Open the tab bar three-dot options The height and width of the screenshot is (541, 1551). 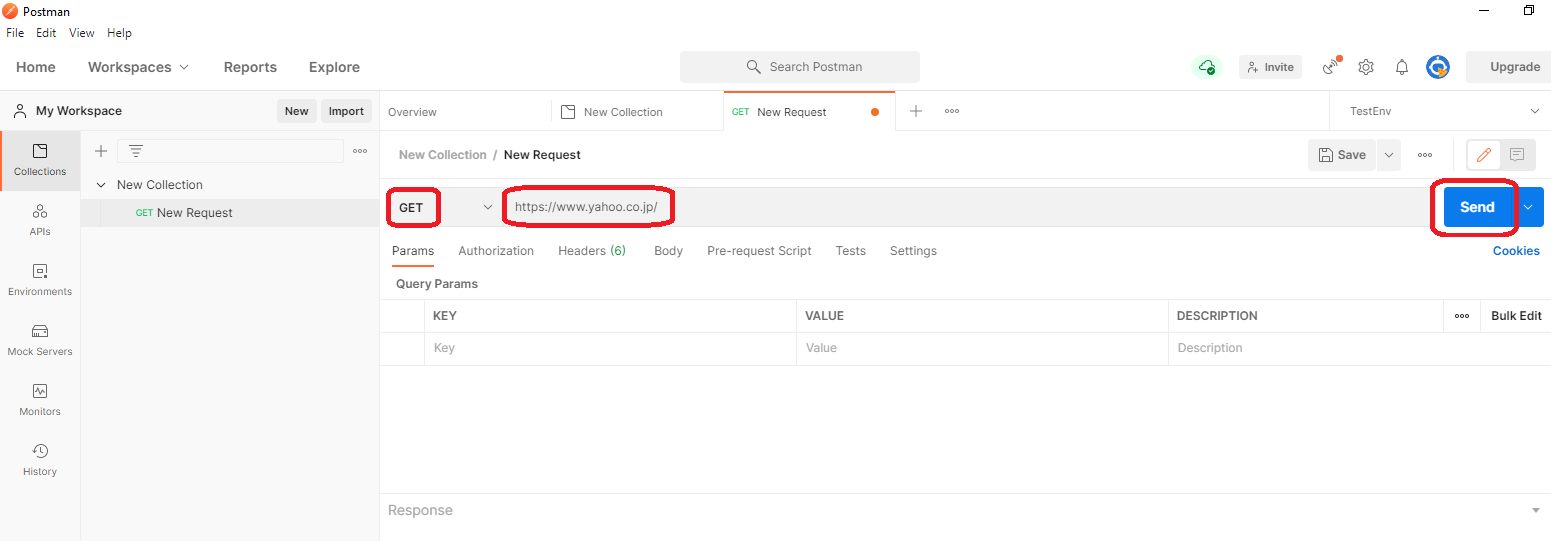pyautogui.click(x=952, y=111)
